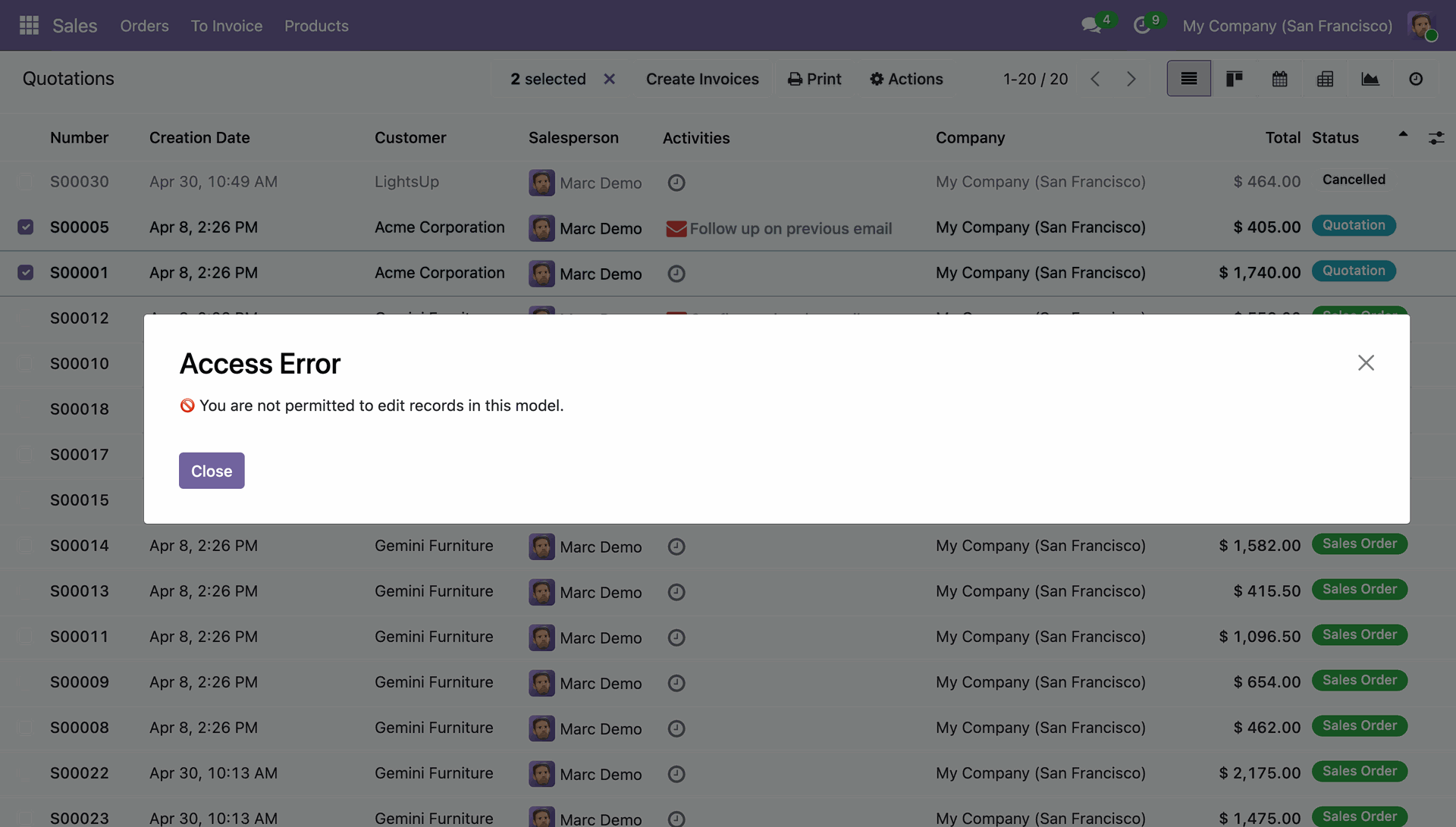Uncheck the S00001 row checkbox
This screenshot has width=1456, height=827.
point(25,272)
